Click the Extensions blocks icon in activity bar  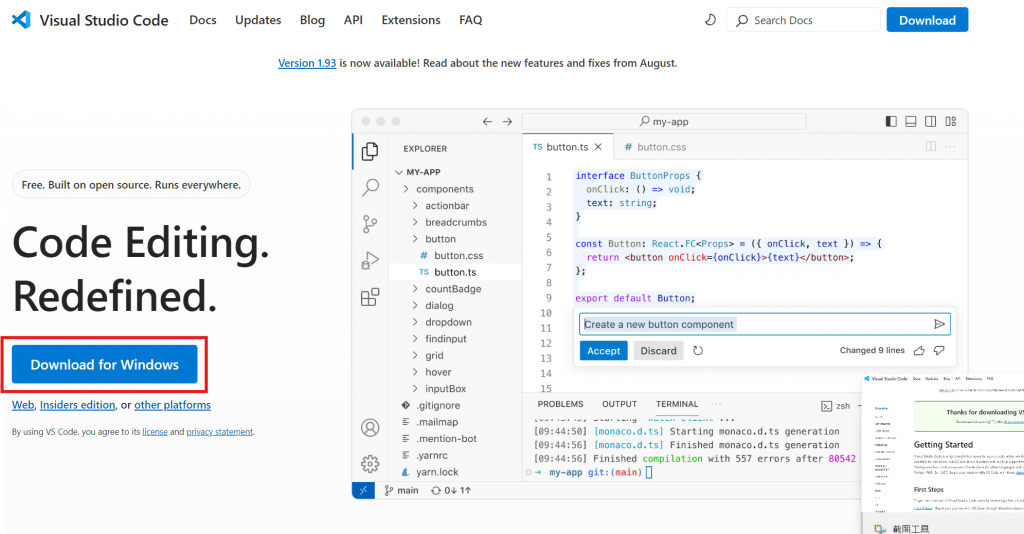[370, 297]
